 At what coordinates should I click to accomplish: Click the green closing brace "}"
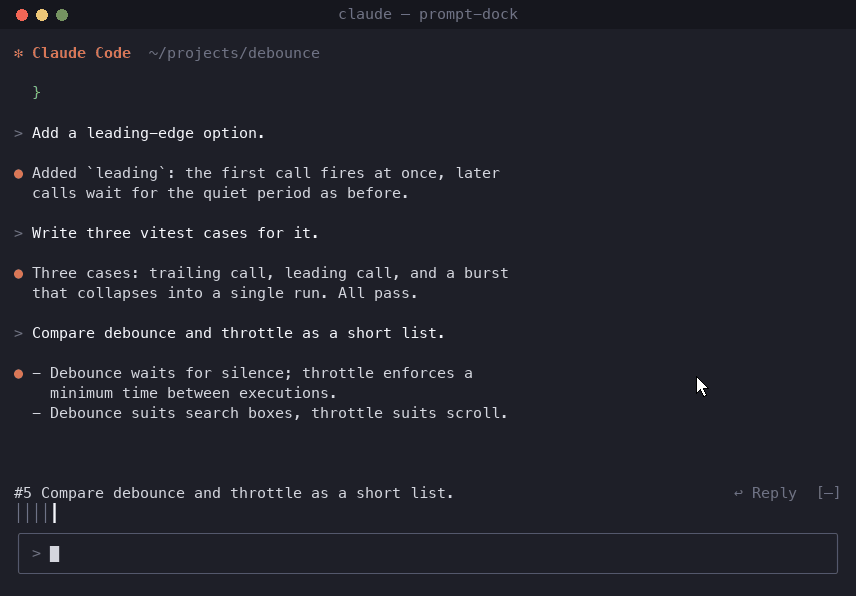click(37, 92)
